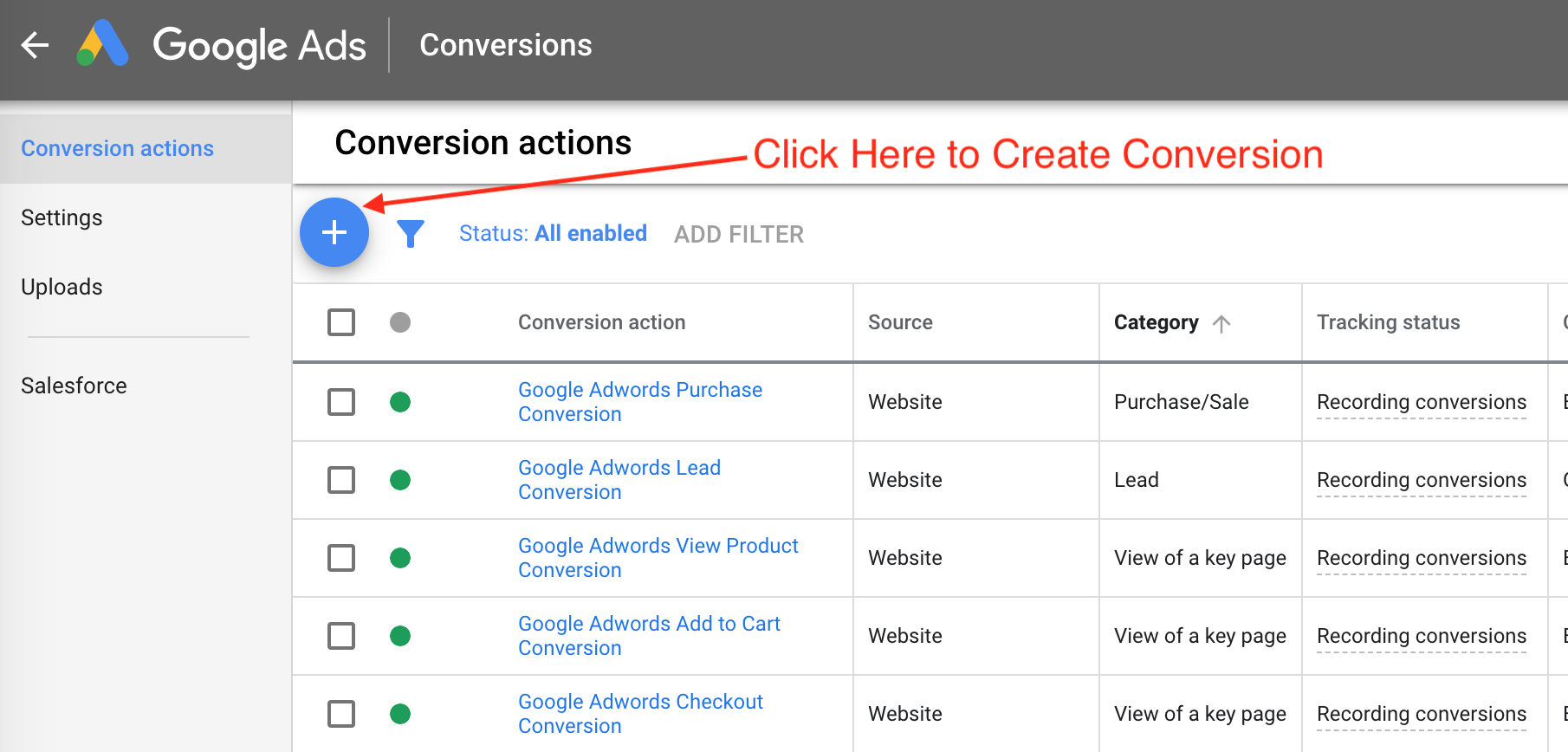1568x752 pixels.
Task: Click the green status dot for Lead Conversion
Action: point(400,480)
